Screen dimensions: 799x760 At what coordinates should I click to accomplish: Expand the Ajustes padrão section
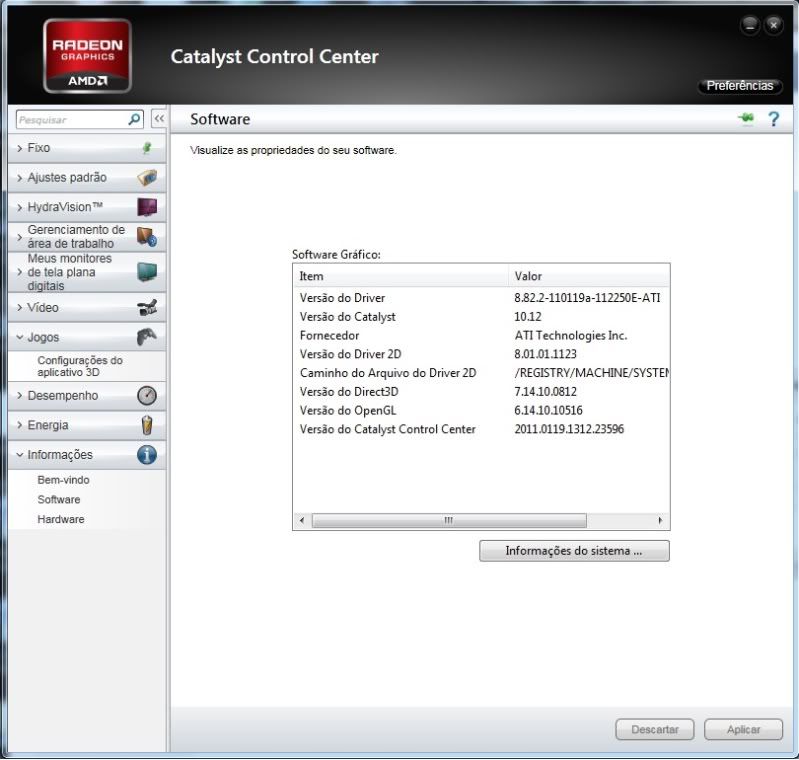click(x=87, y=178)
